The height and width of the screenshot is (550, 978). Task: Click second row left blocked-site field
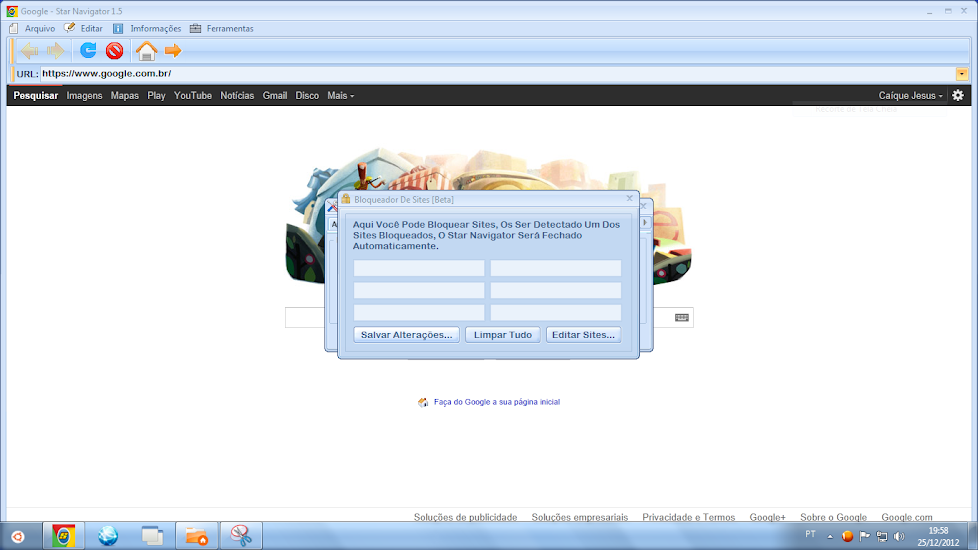coord(419,291)
